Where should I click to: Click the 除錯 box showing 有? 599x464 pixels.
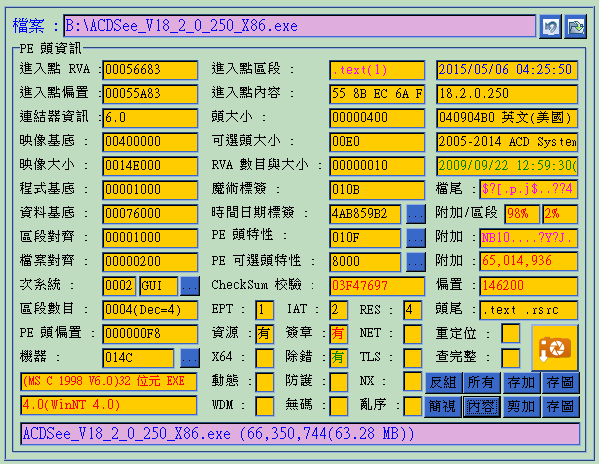pos(338,358)
